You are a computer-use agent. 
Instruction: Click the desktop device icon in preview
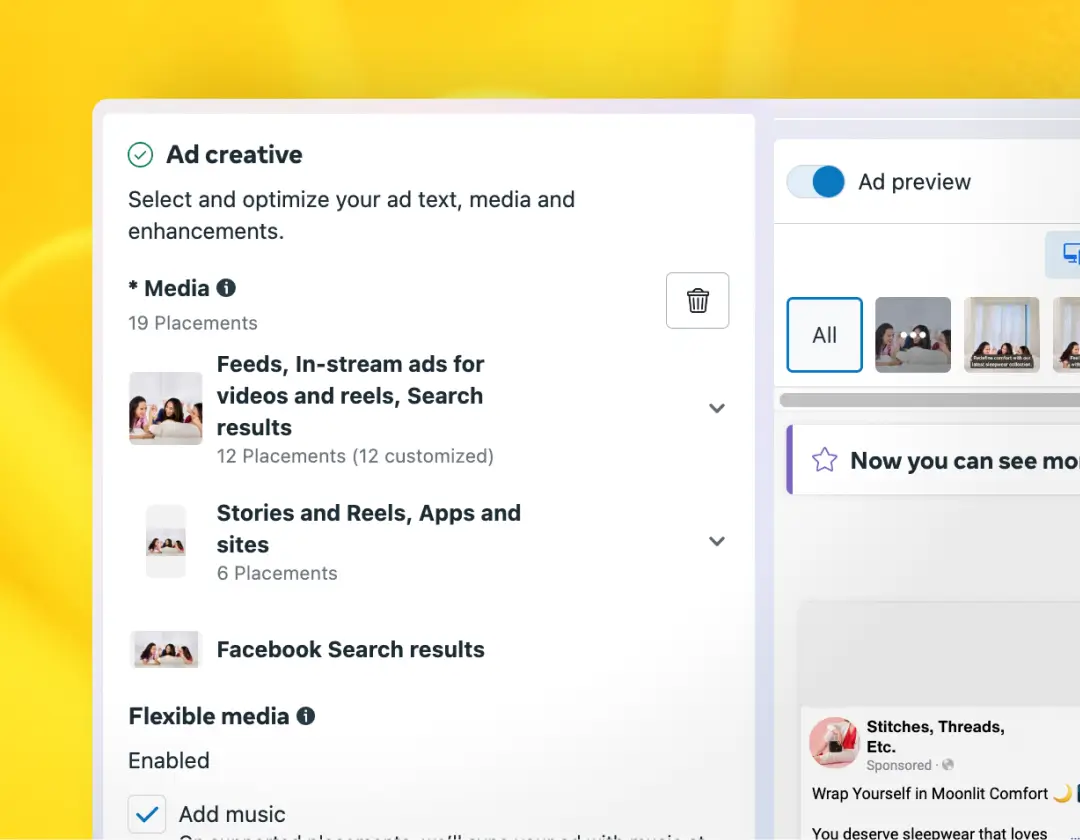coord(1070,254)
